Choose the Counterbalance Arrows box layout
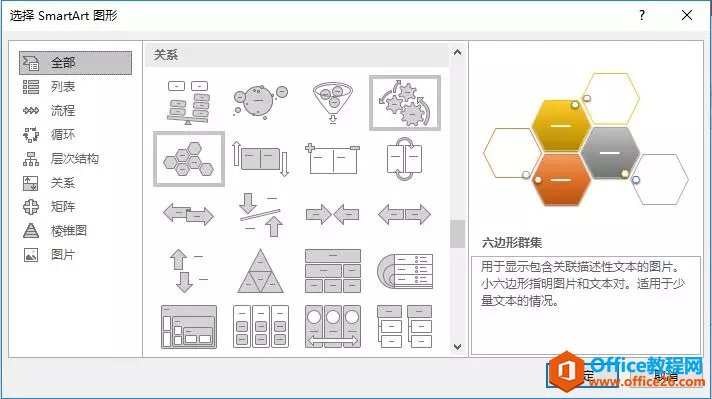This screenshot has width=712, height=399. pyautogui.click(x=260, y=159)
